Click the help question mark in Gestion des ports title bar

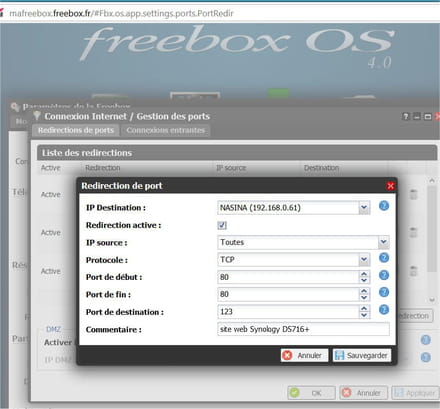405,117
